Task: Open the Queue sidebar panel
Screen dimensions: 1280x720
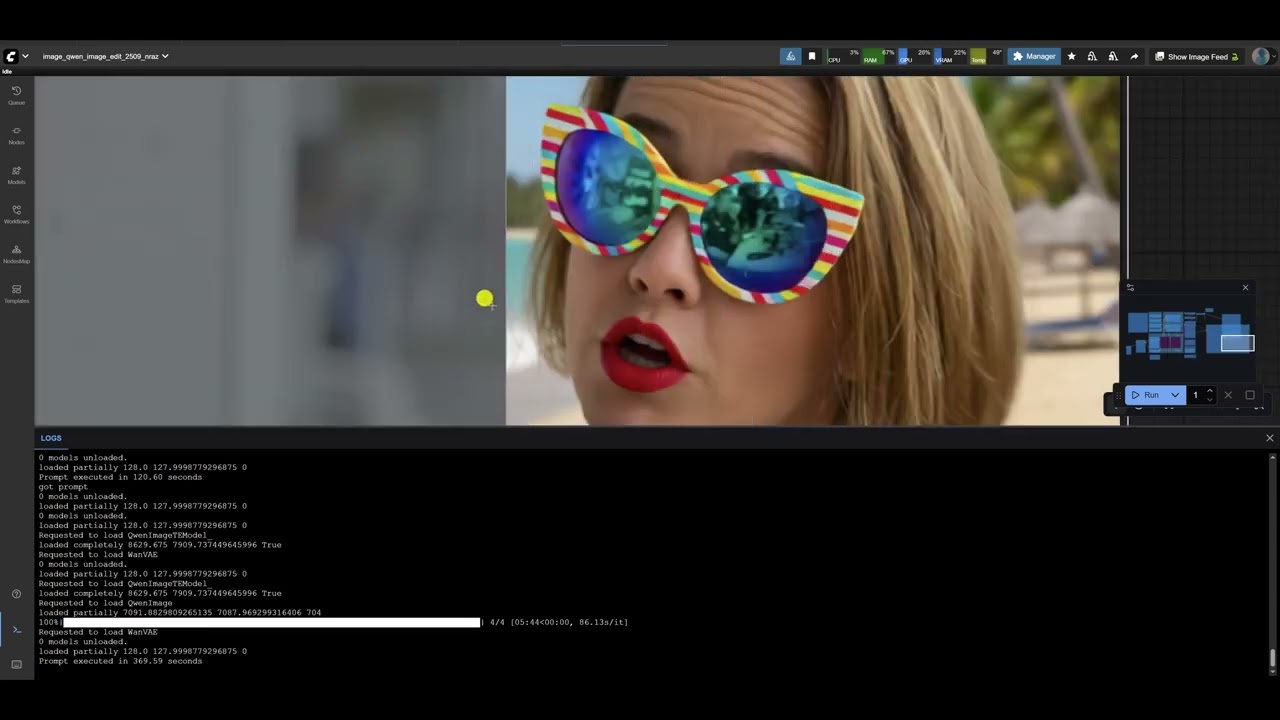Action: click(x=16, y=95)
